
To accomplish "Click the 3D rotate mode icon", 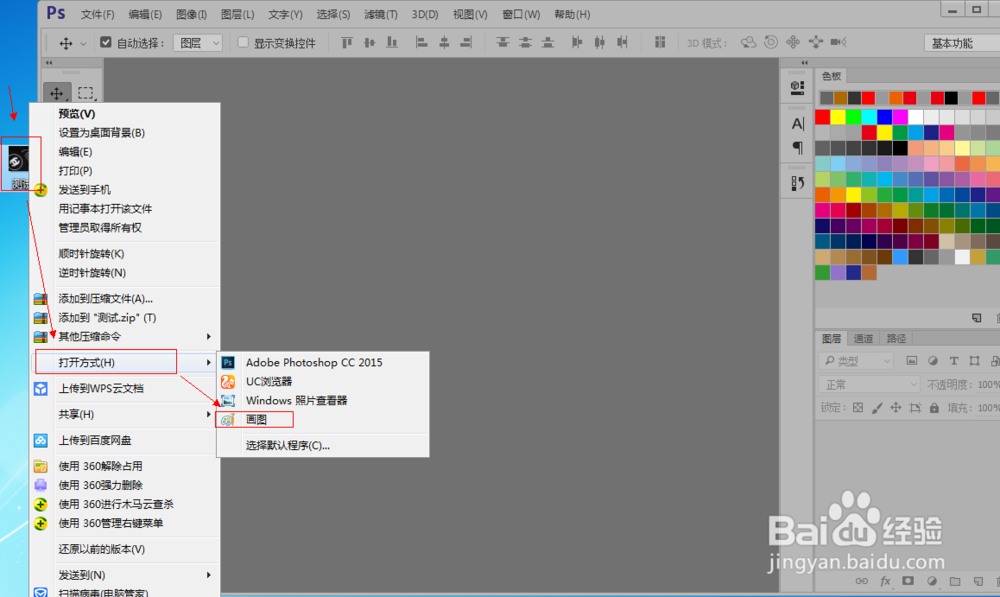I will [x=748, y=43].
